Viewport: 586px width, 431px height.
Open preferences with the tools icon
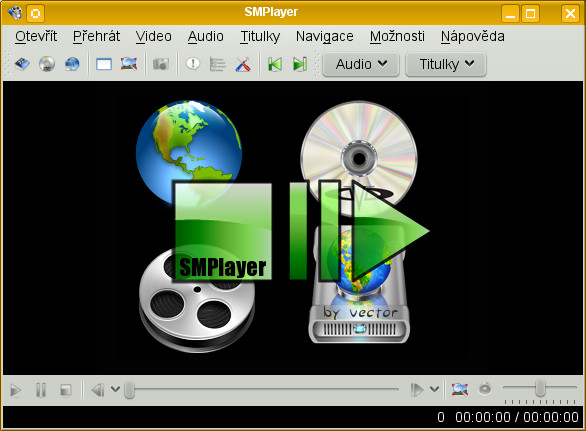[243, 64]
